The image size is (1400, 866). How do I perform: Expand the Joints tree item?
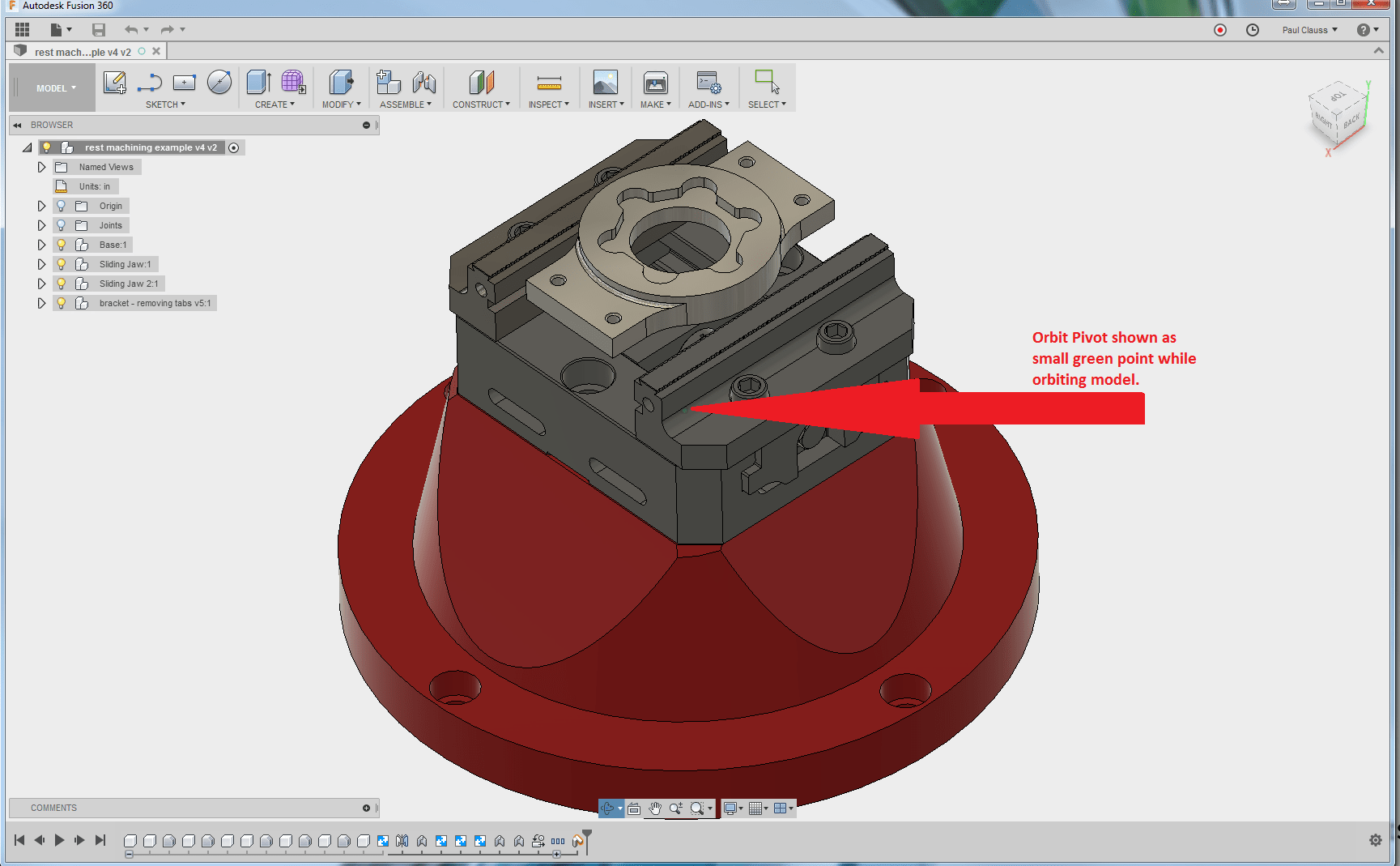coord(41,224)
